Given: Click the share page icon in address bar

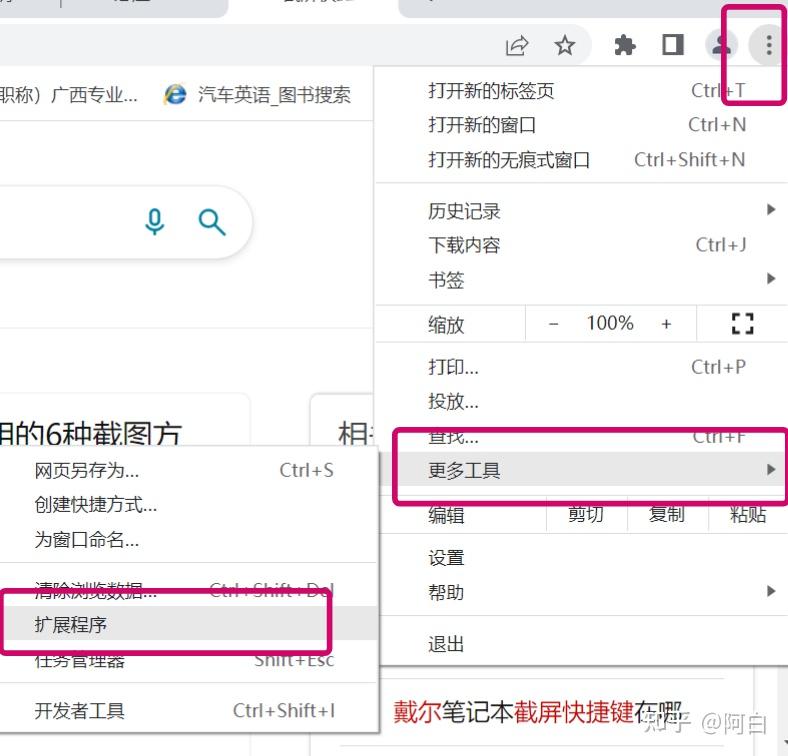Looking at the screenshot, I should tap(517, 46).
